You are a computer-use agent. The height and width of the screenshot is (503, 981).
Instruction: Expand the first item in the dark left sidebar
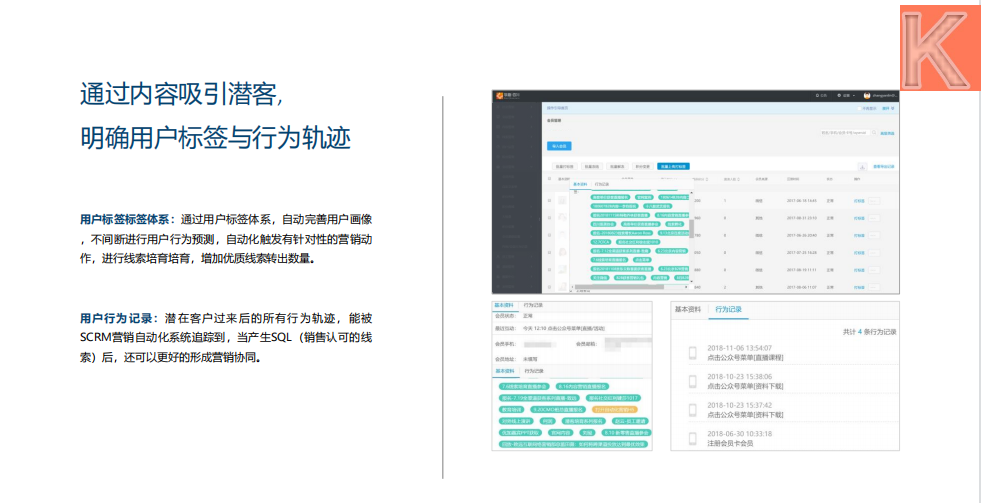[x=517, y=107]
